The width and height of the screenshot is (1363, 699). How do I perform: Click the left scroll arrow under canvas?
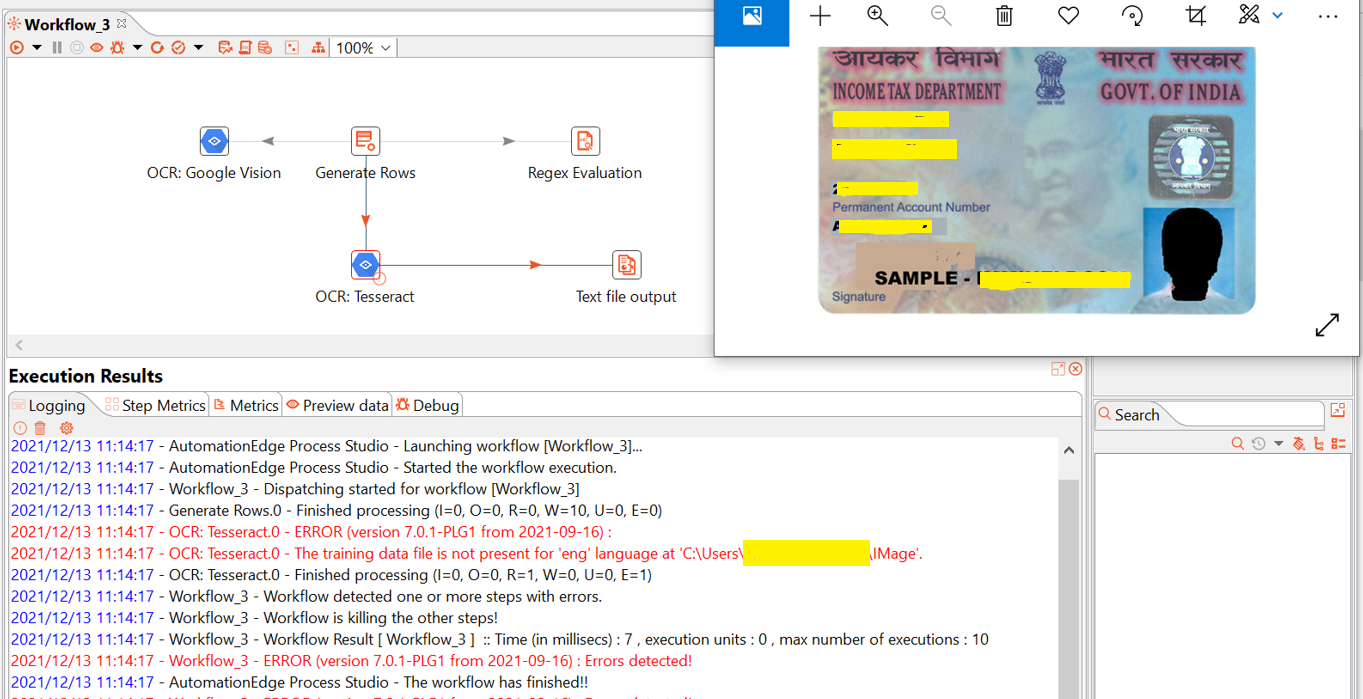pos(19,345)
